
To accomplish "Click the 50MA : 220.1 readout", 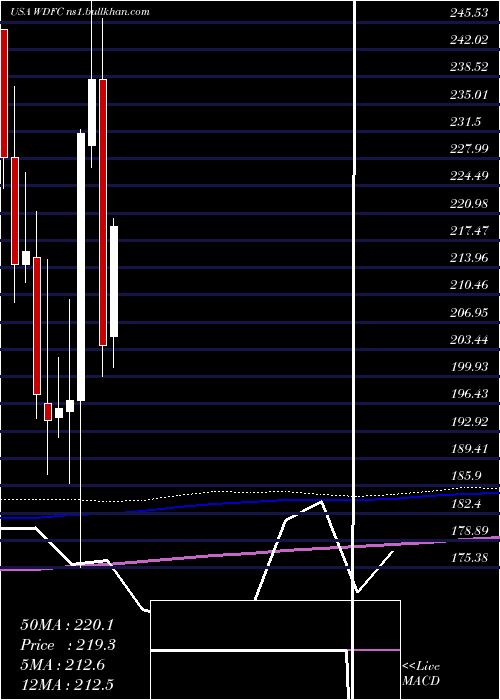I will [x=68, y=625].
